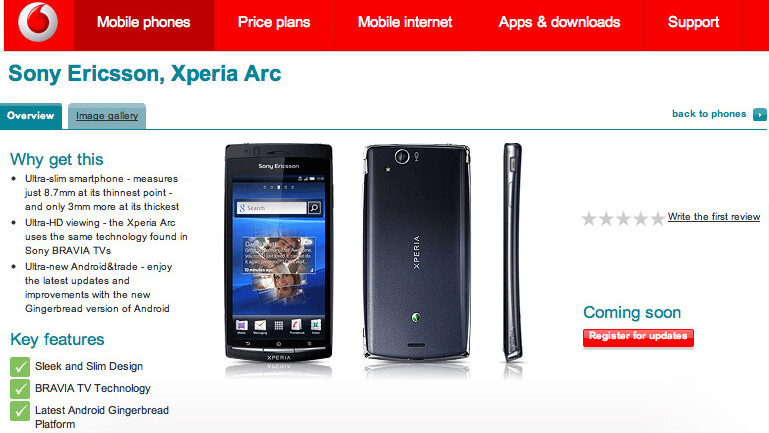Click the back to phones link text

(709, 114)
